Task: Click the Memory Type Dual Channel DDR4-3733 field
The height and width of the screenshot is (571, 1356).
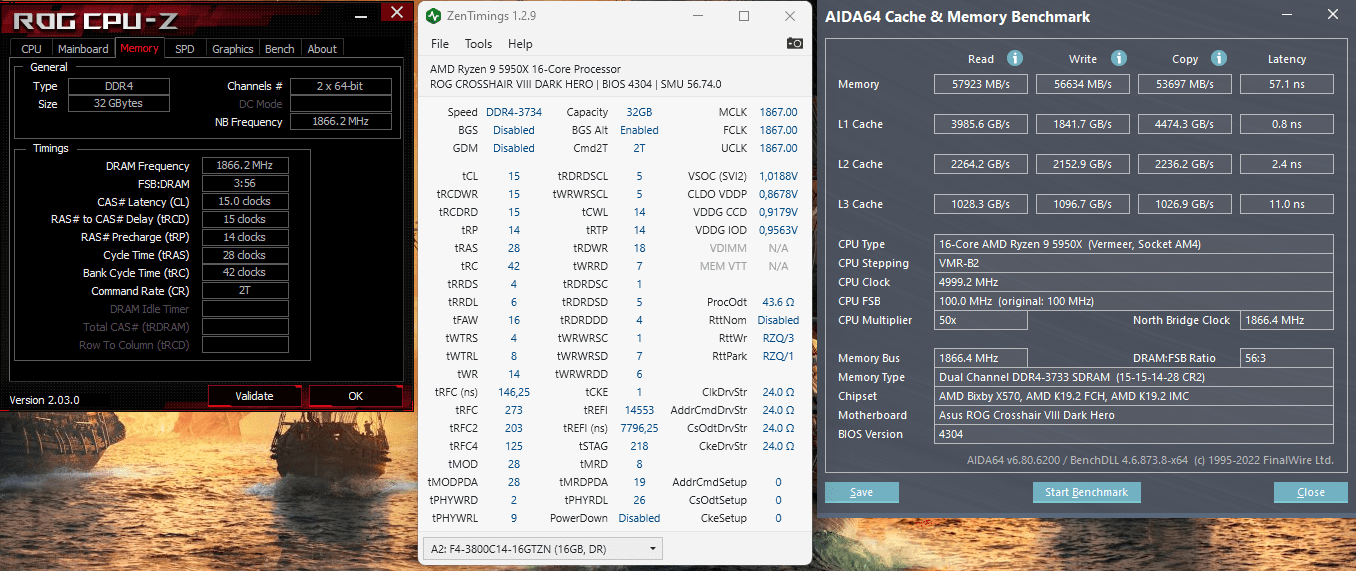Action: click(1134, 377)
